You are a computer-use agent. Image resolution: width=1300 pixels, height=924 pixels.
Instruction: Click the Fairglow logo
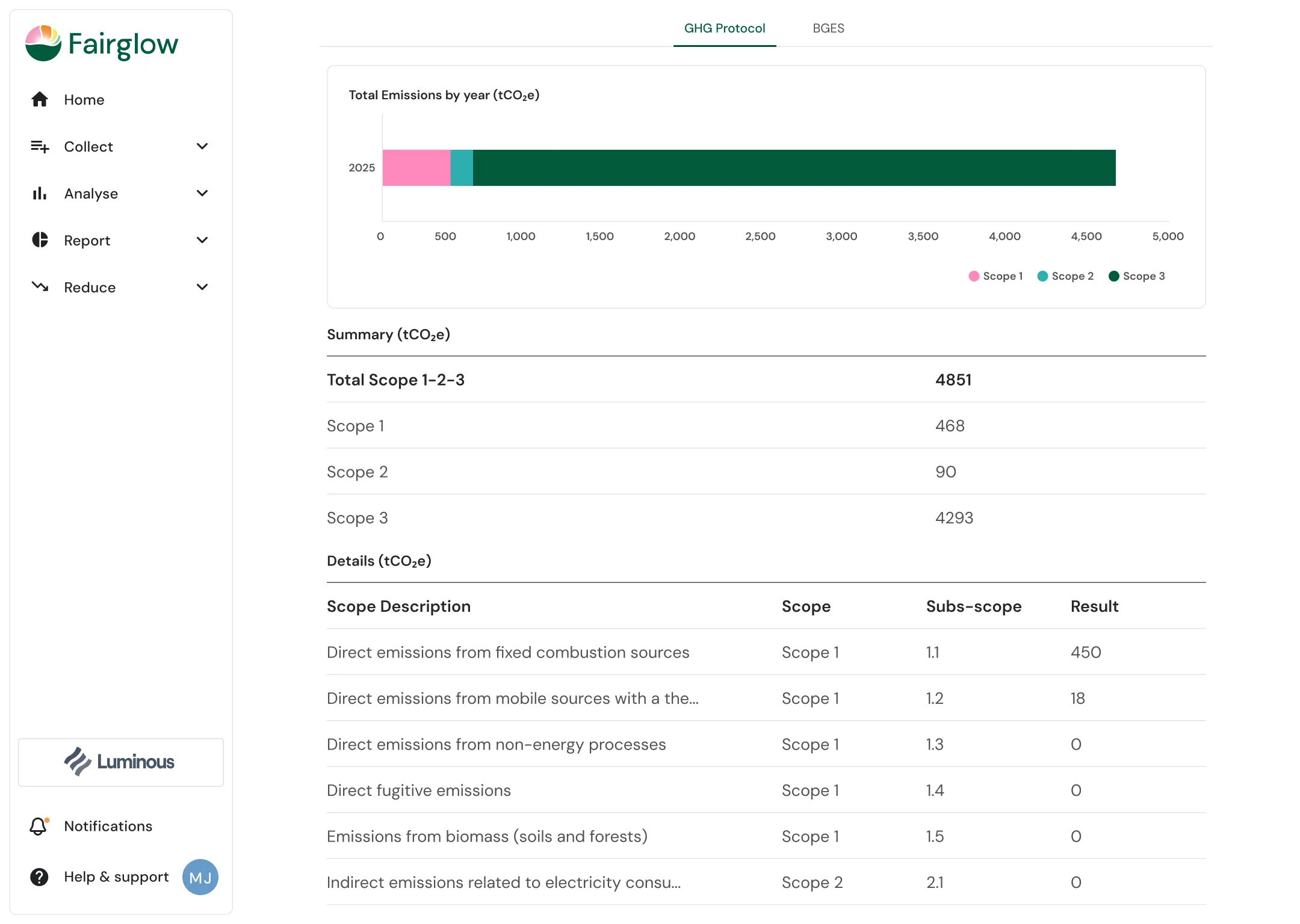tap(102, 44)
